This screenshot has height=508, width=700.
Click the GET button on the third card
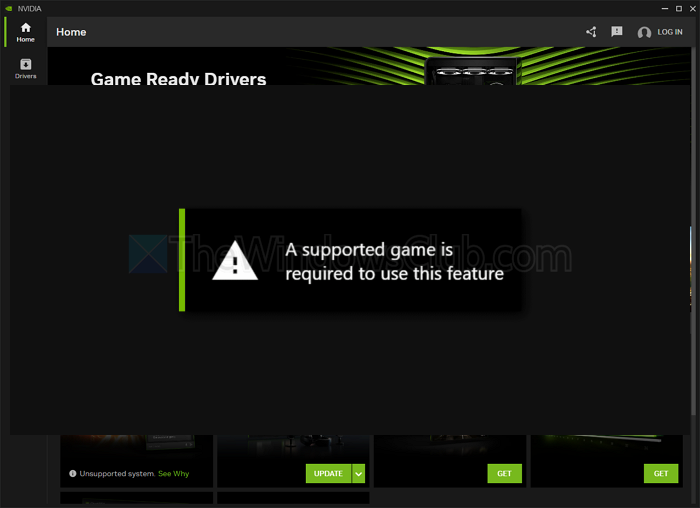pos(504,473)
